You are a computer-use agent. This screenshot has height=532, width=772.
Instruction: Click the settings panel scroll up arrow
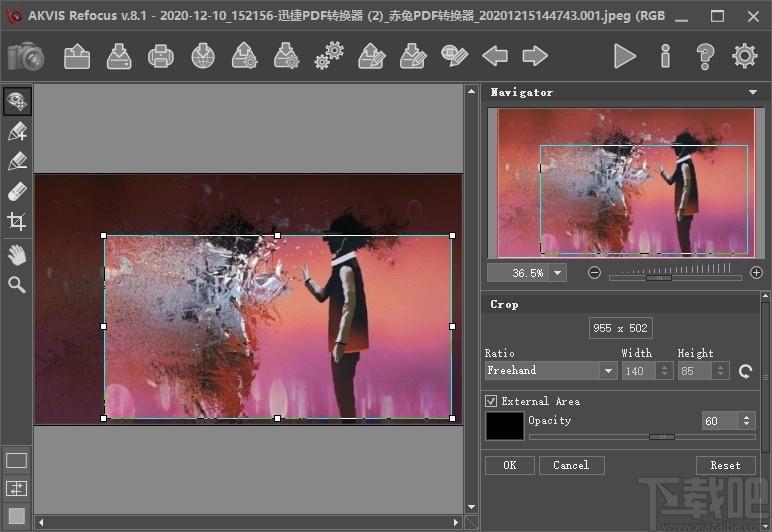click(x=765, y=296)
